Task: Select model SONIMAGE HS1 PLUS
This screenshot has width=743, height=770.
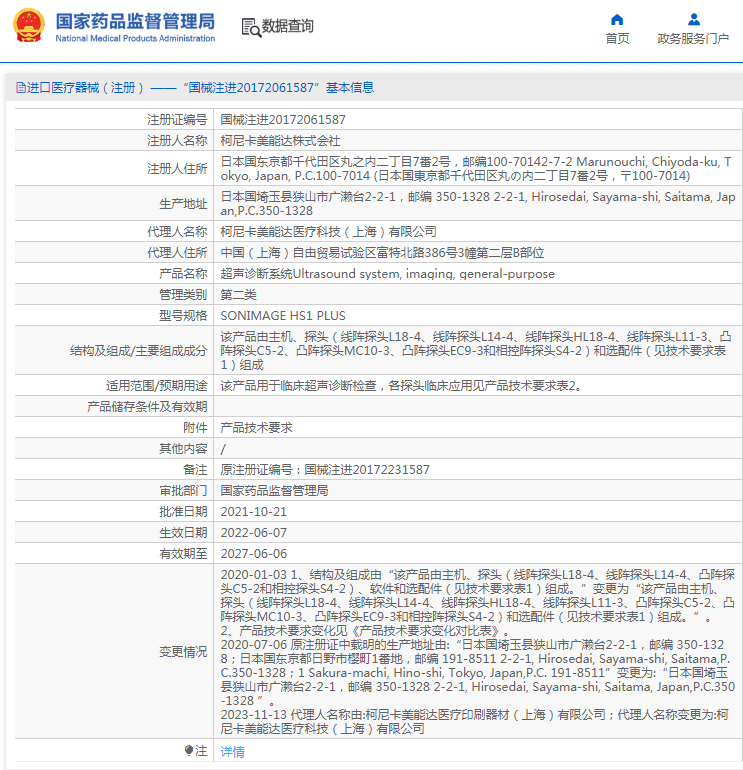Action: click(x=283, y=315)
